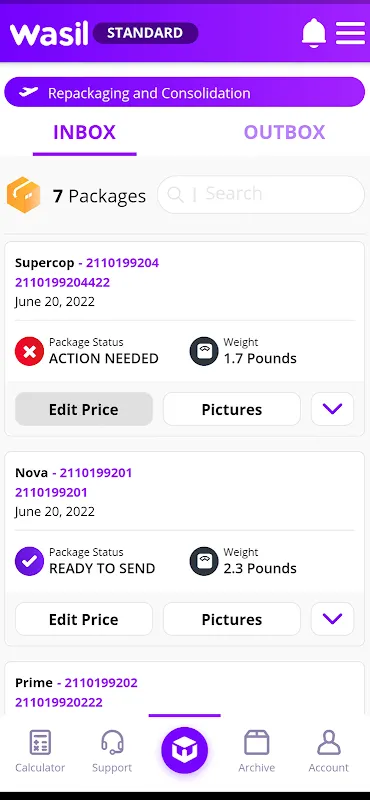Open Pictures for Nova package
The height and width of the screenshot is (800, 370).
[x=232, y=619]
